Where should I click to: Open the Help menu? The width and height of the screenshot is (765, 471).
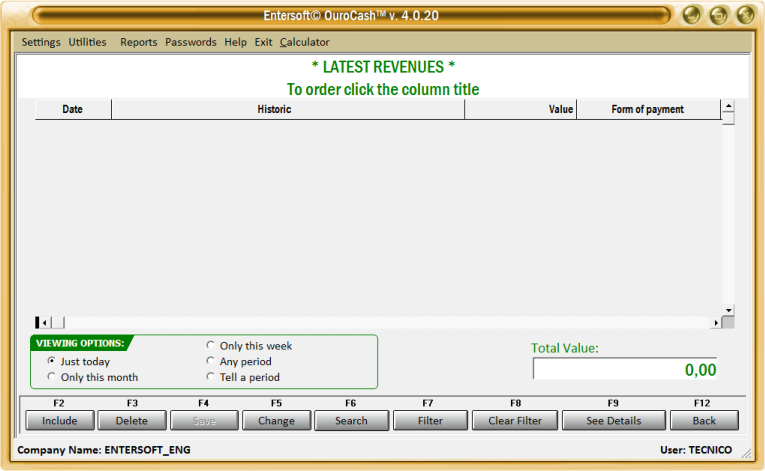tap(236, 42)
